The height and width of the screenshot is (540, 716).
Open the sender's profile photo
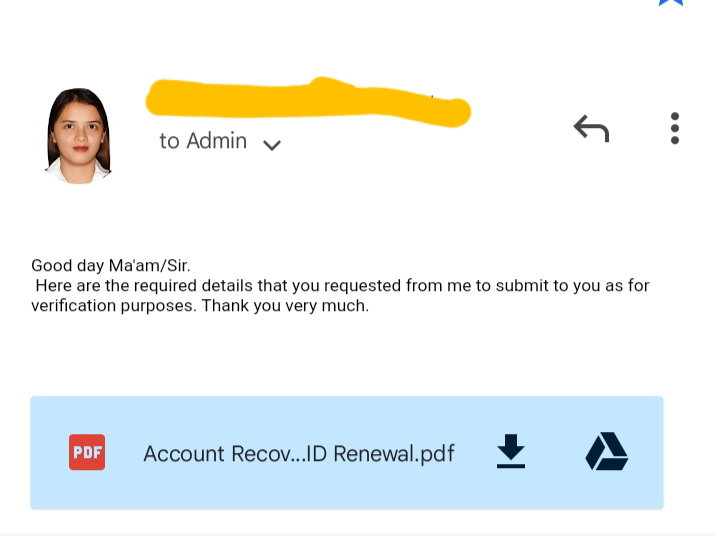tap(79, 136)
